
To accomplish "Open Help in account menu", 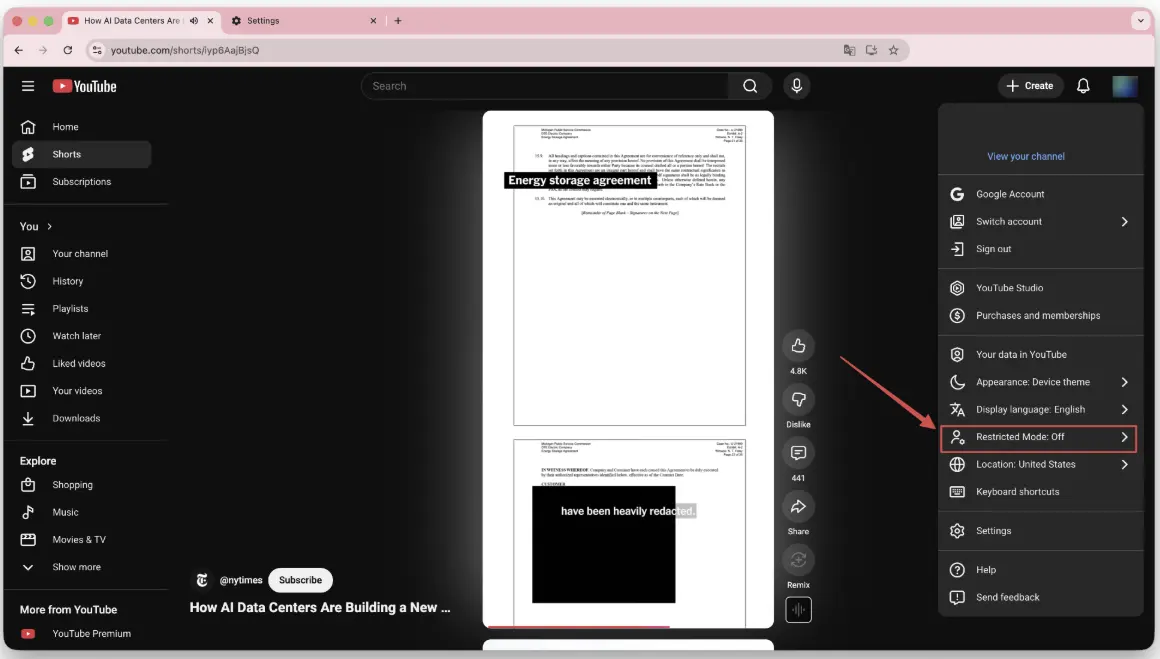I will coord(1041,570).
